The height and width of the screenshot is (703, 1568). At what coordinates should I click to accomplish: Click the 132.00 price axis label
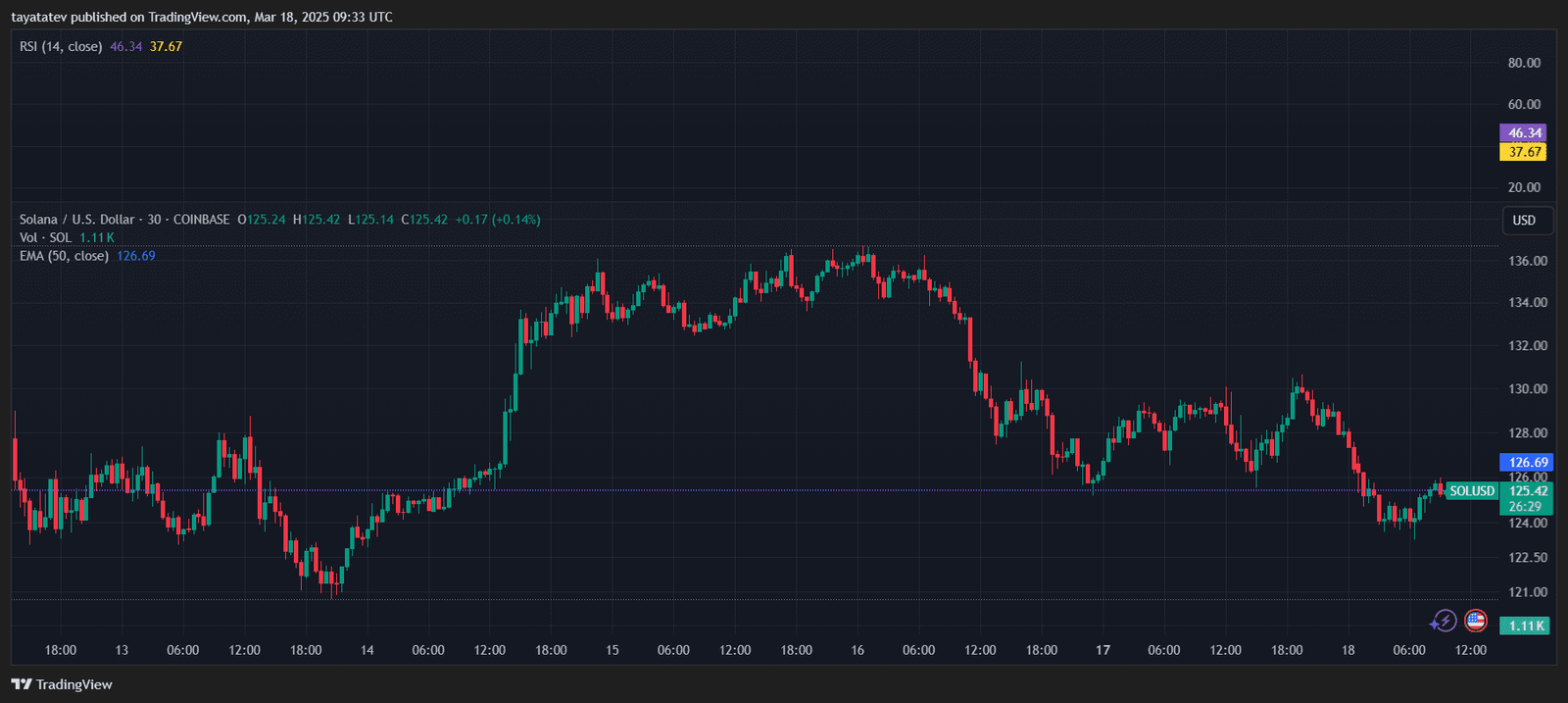tap(1528, 345)
